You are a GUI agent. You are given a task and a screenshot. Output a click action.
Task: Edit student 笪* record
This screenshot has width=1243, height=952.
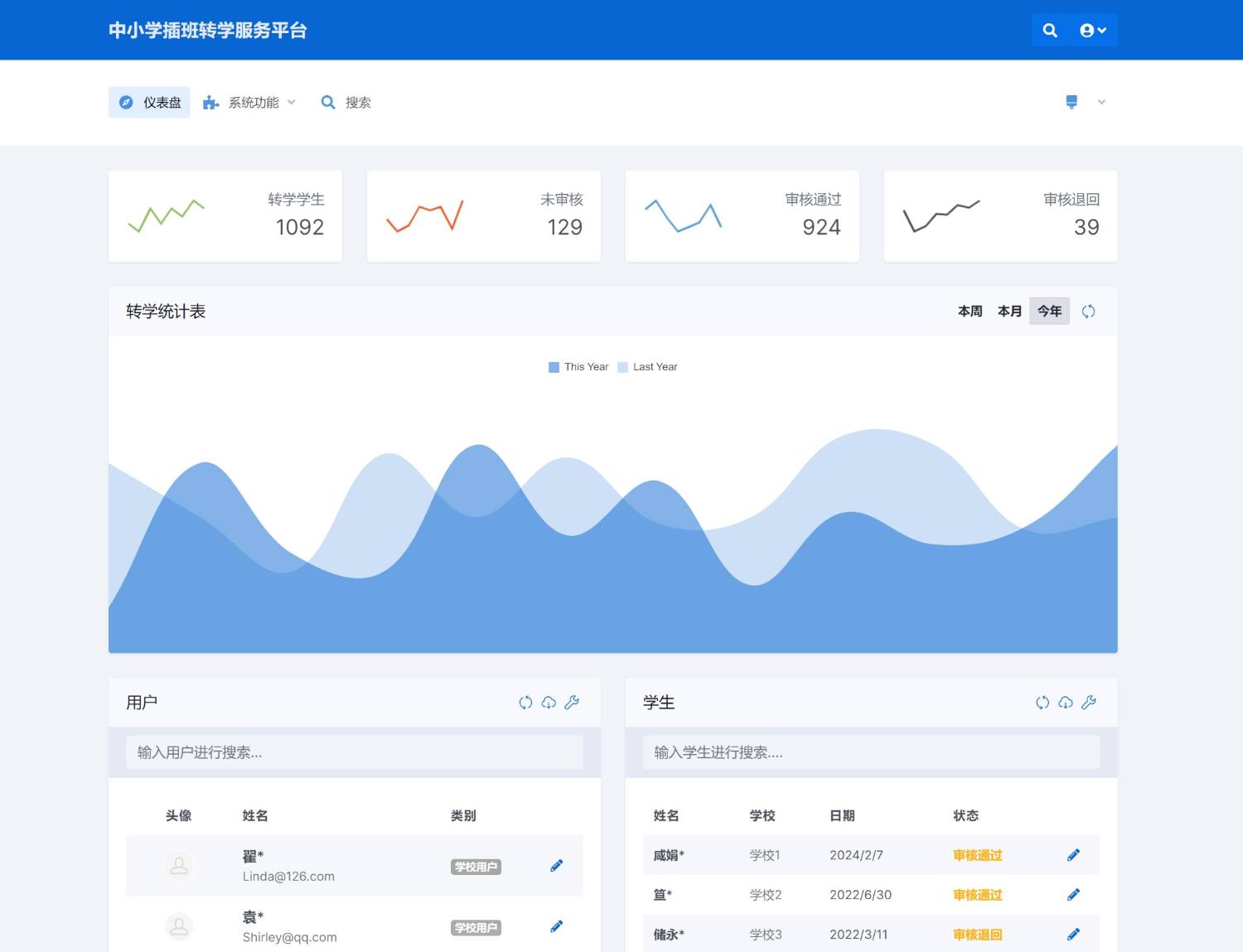pos(1074,895)
